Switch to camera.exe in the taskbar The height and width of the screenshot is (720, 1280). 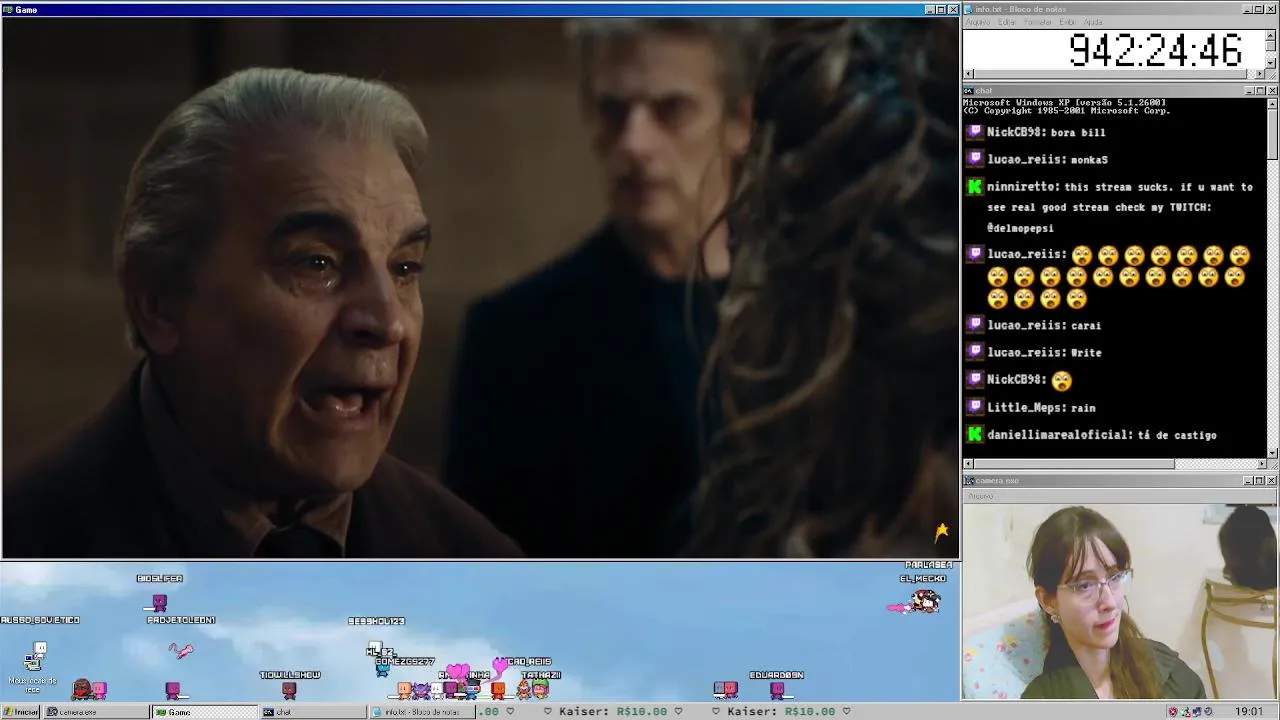click(96, 712)
